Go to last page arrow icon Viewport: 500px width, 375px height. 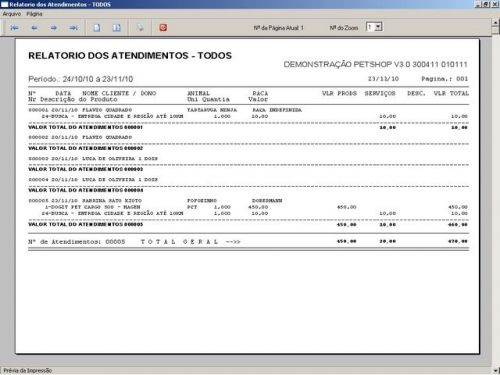74,28
